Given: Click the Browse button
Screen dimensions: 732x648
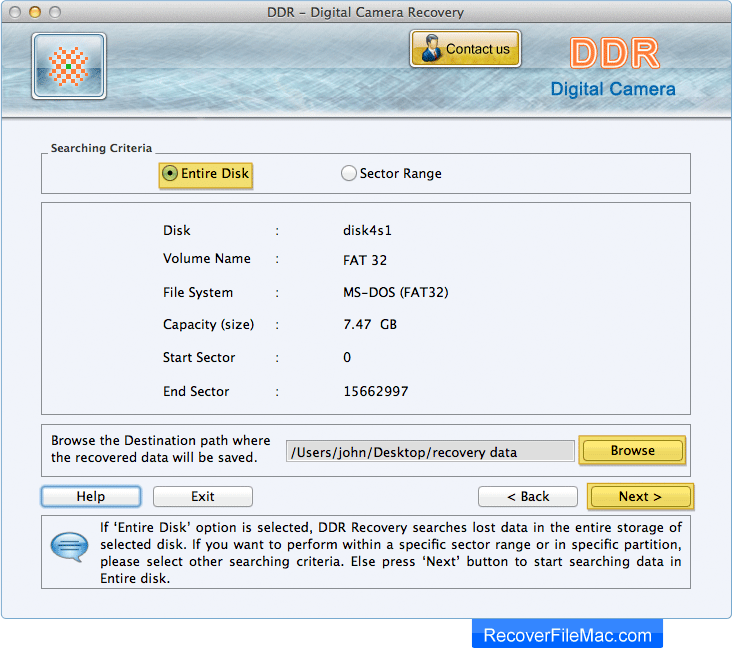Looking at the screenshot, I should 632,451.
